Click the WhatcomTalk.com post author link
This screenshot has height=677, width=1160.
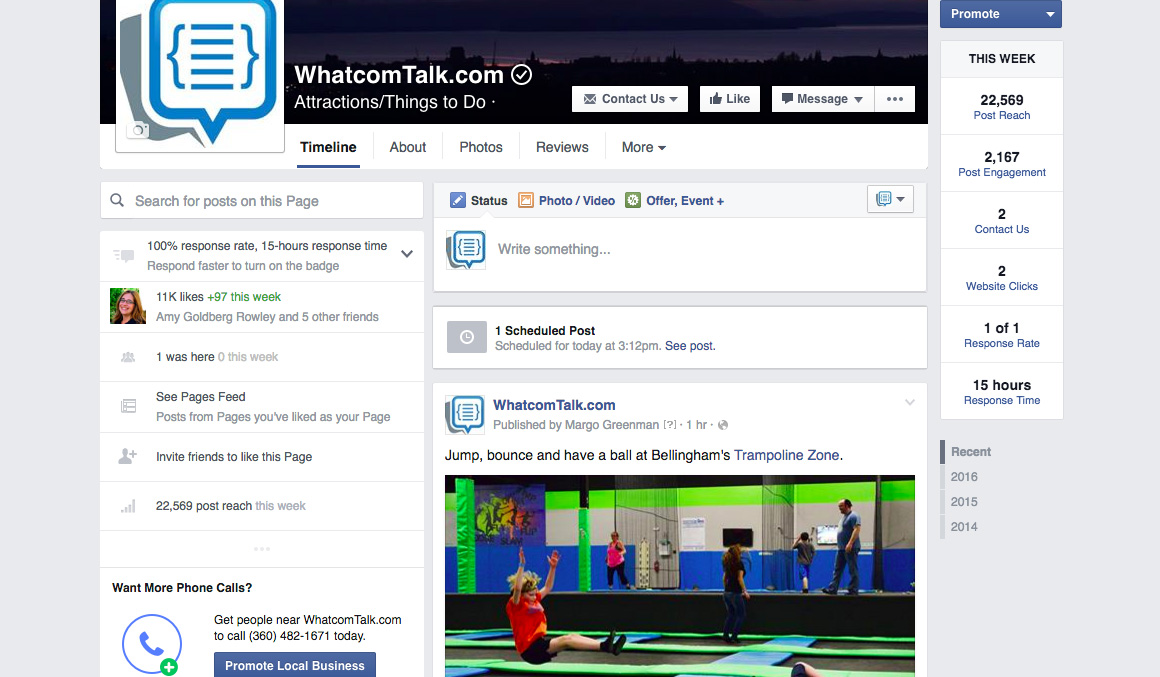click(x=554, y=405)
